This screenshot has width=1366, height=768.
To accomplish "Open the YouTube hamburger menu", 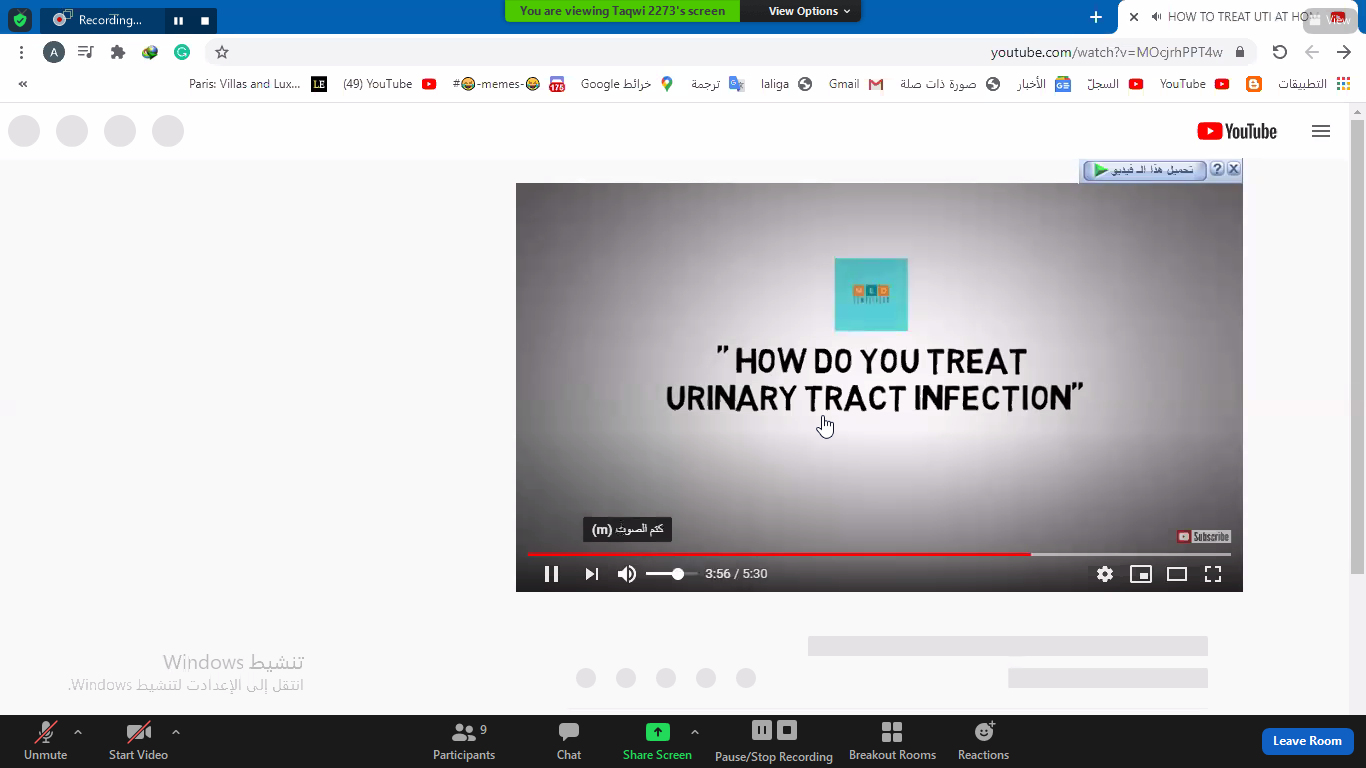I will click(x=1321, y=131).
